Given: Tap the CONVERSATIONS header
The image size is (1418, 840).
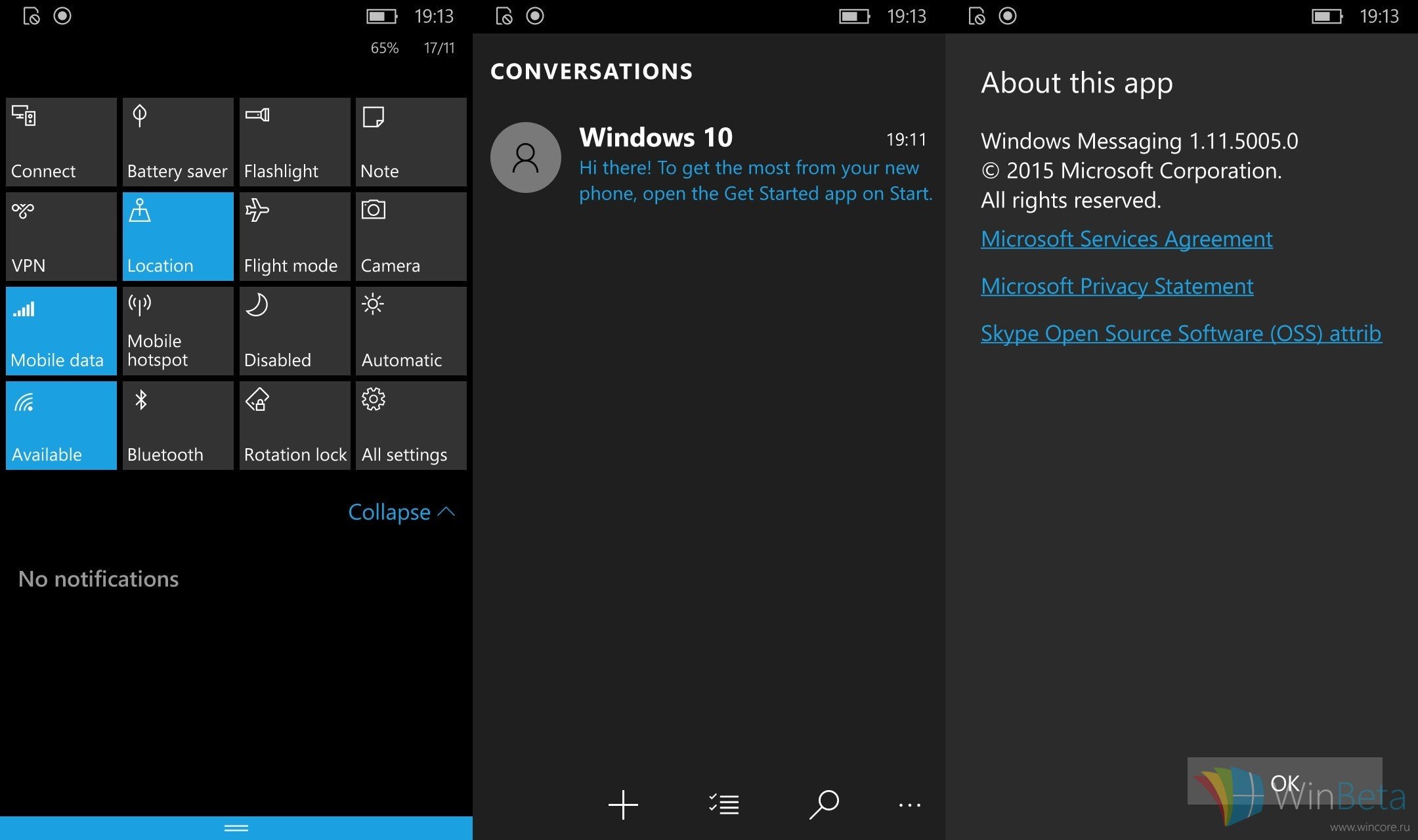Looking at the screenshot, I should tap(591, 71).
